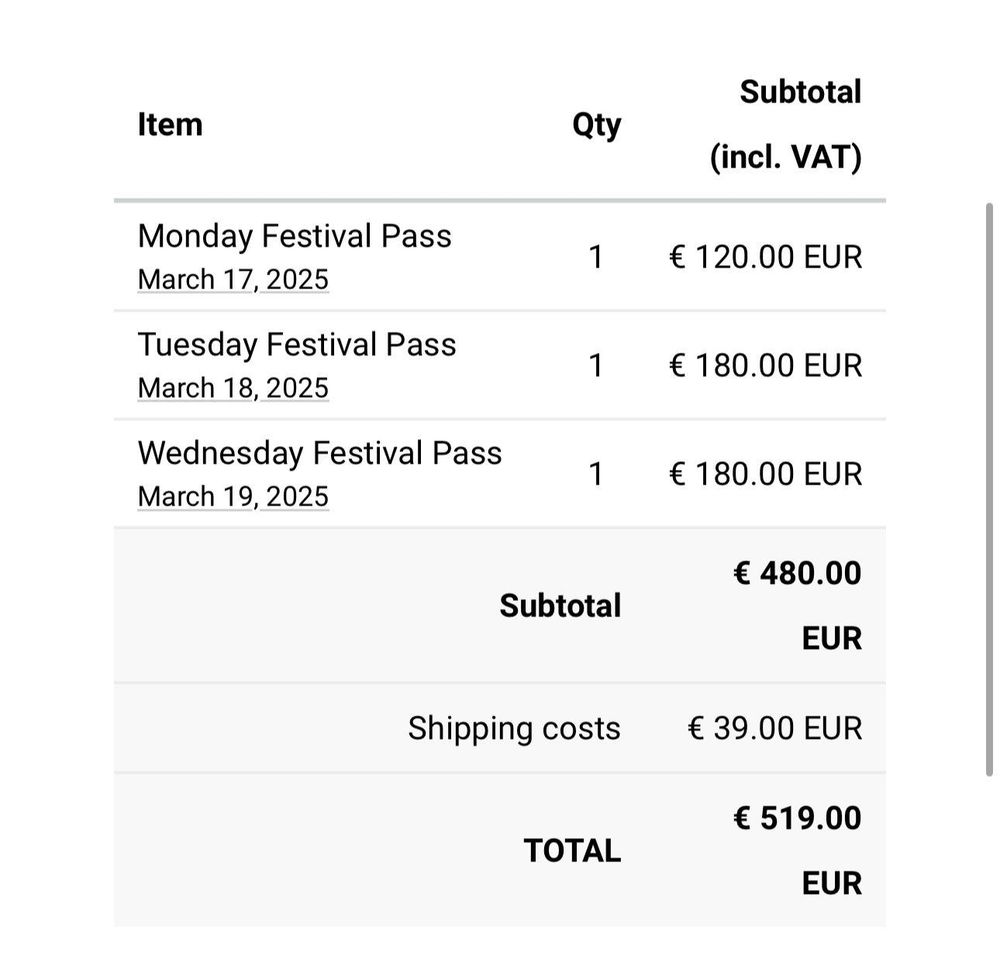
Task: Click the March 17, 2025 date
Action: coord(233,279)
